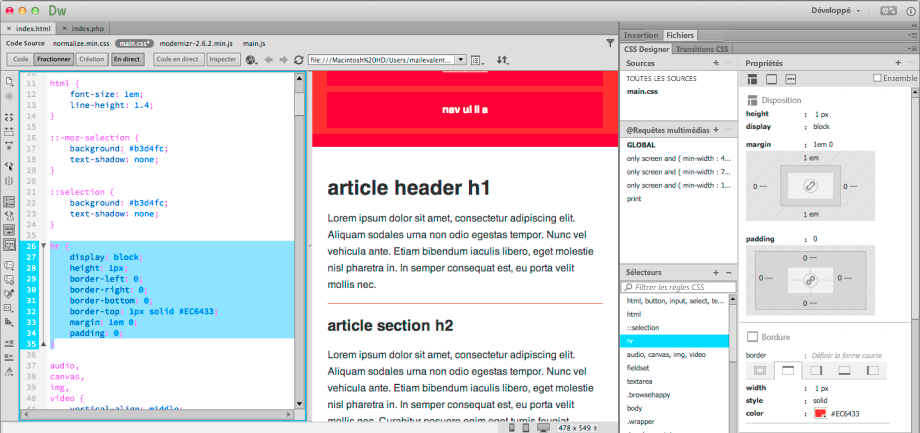The image size is (920, 433).
Task: Add media query plus button
Action: click(715, 130)
